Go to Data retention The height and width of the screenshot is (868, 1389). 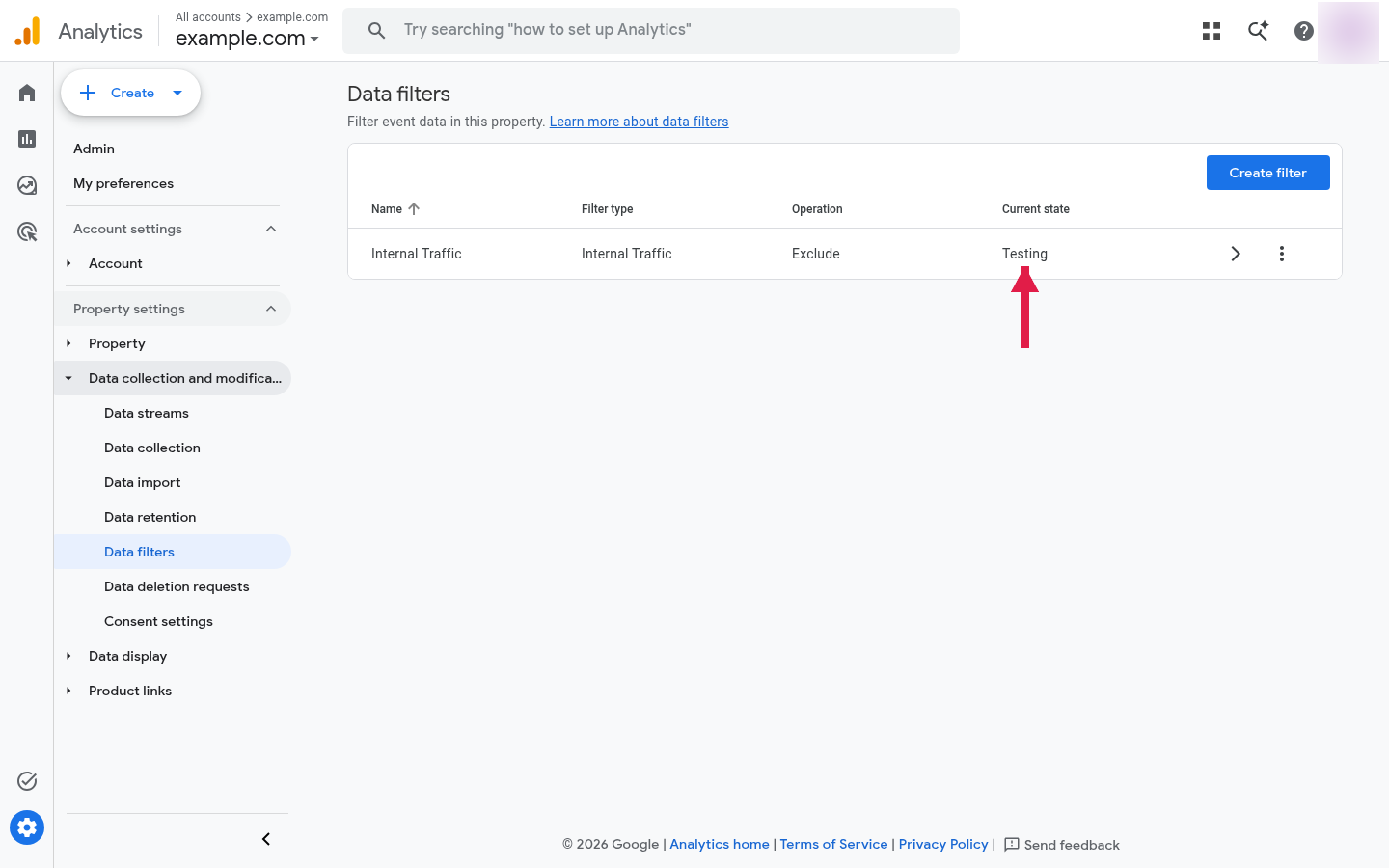pyautogui.click(x=150, y=517)
